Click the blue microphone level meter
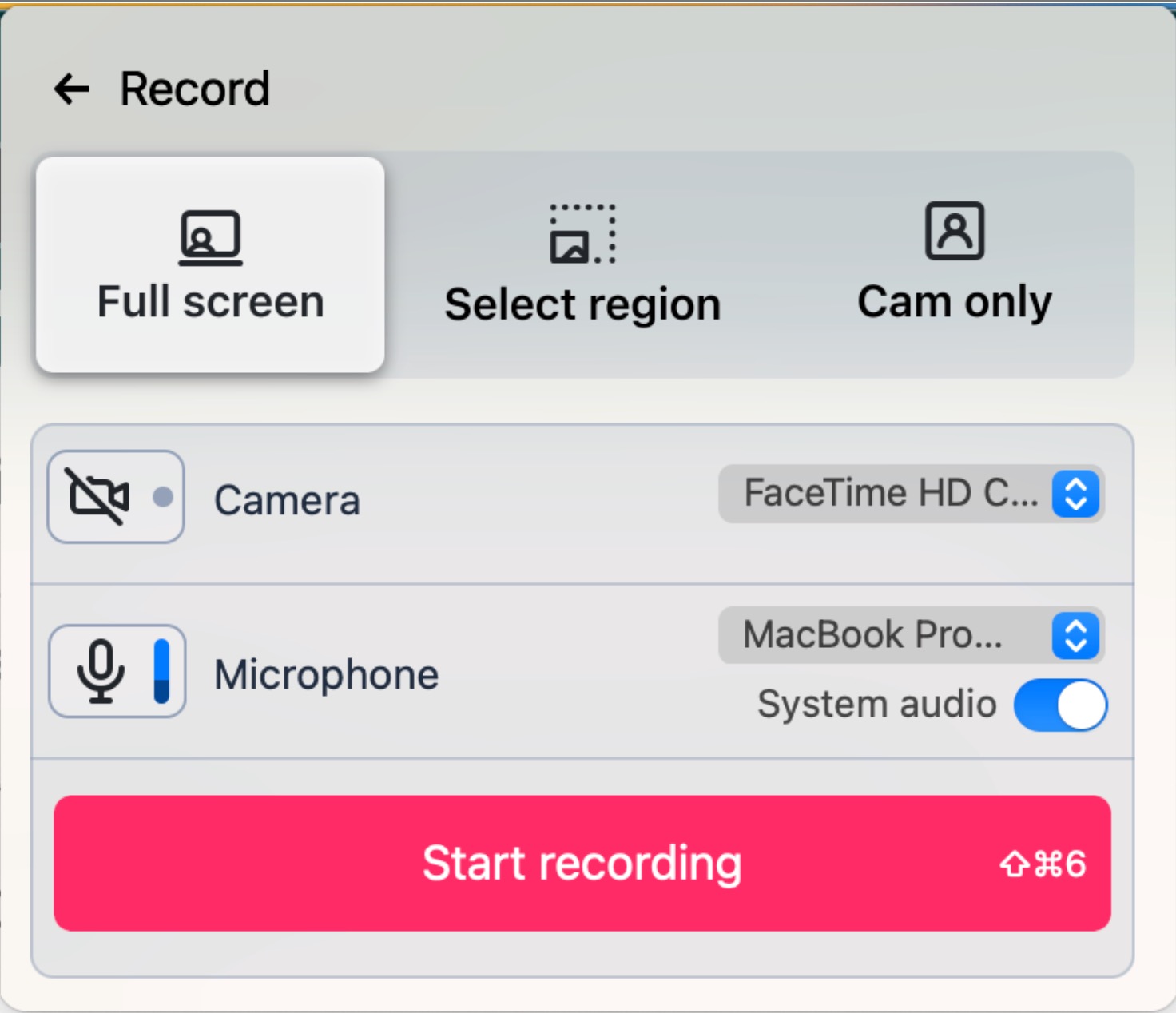This screenshot has height=1013, width=1176. tap(161, 671)
